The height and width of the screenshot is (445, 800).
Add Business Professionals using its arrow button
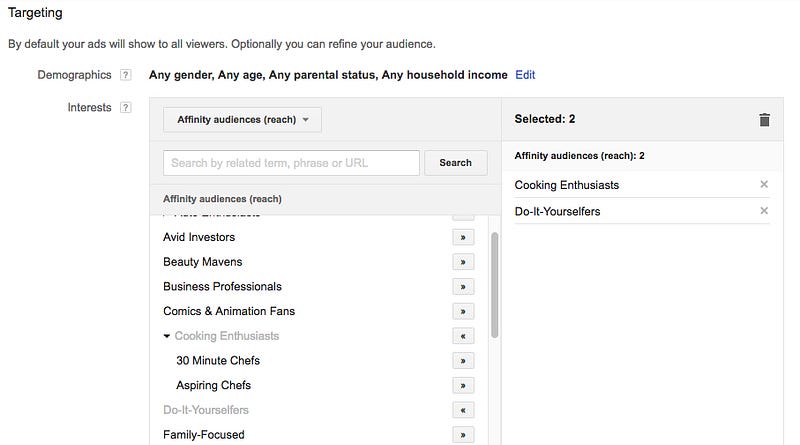pos(462,287)
